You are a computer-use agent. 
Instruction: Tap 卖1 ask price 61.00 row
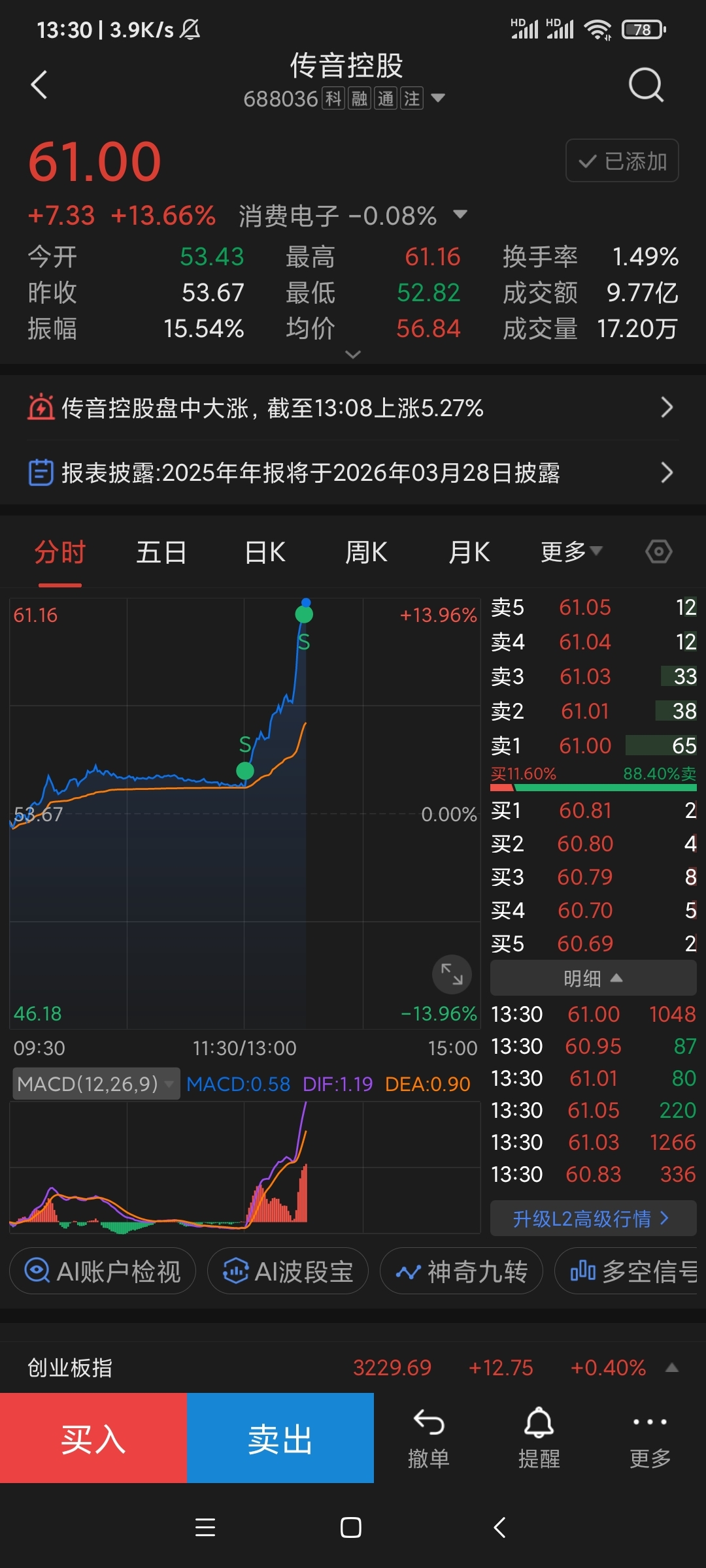pyautogui.click(x=594, y=745)
